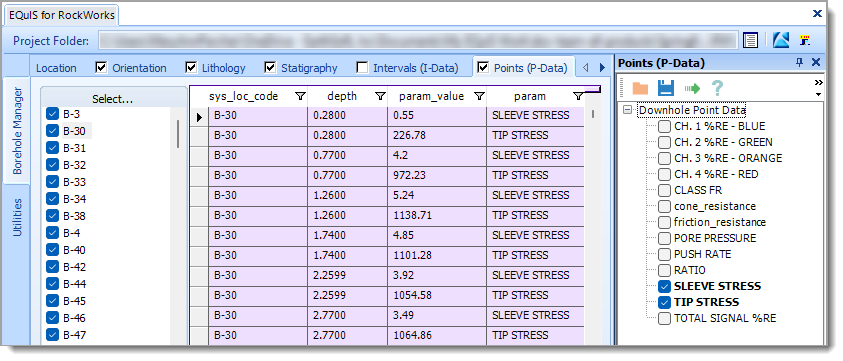The image size is (843, 361).
Task: Click the cell with value 972.23
Action: [x=437, y=175]
